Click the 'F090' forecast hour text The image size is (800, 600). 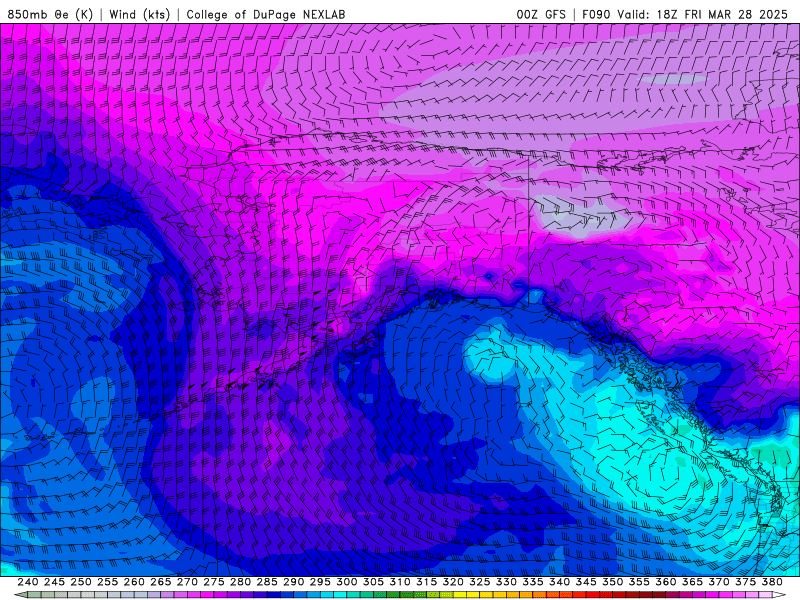click(x=596, y=14)
